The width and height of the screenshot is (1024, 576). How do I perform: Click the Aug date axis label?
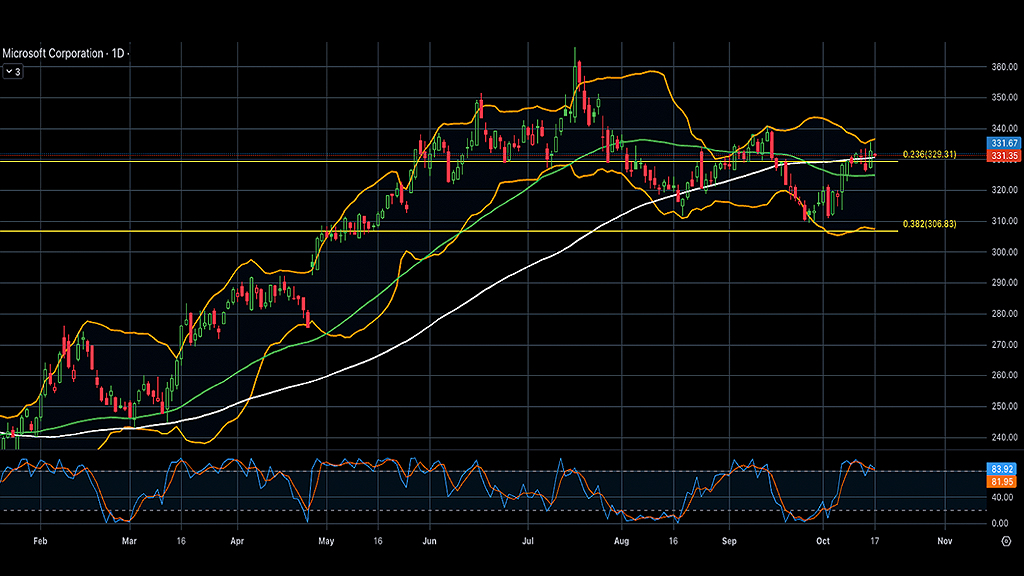622,541
